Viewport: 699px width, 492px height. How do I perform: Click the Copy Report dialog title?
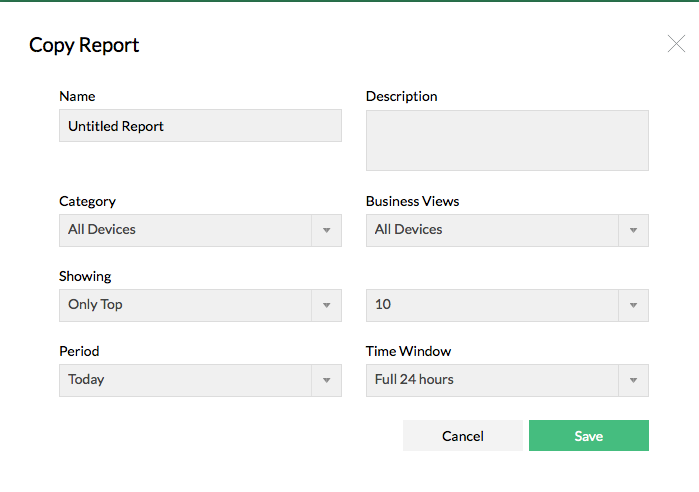coord(84,45)
